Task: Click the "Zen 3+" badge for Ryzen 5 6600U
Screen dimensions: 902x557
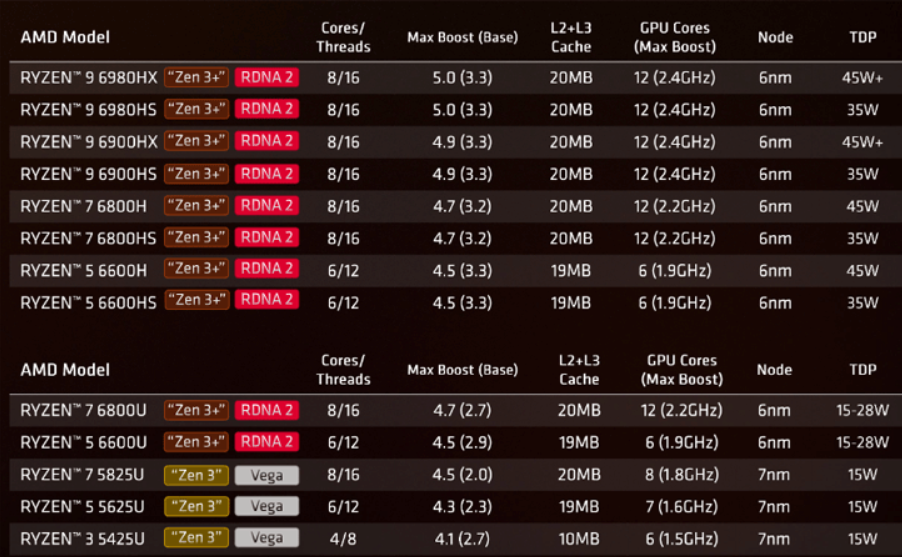Action: pyautogui.click(x=197, y=442)
